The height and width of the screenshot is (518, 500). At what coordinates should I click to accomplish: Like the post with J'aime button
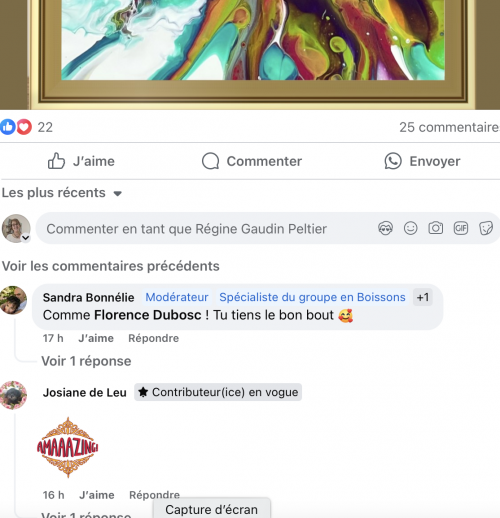tap(81, 161)
